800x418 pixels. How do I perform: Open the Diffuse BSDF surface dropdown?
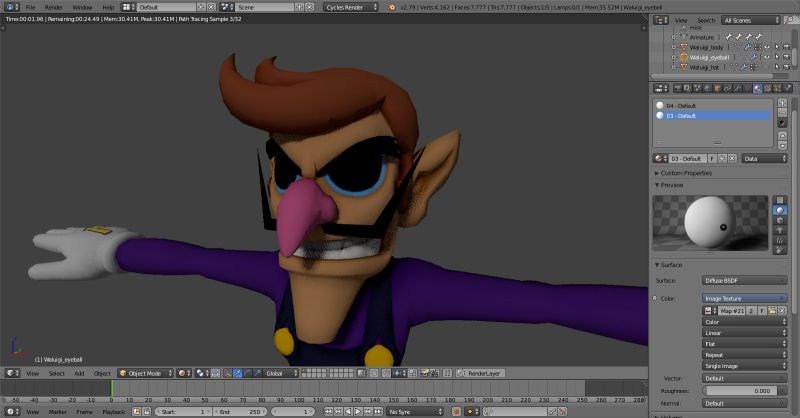744,281
